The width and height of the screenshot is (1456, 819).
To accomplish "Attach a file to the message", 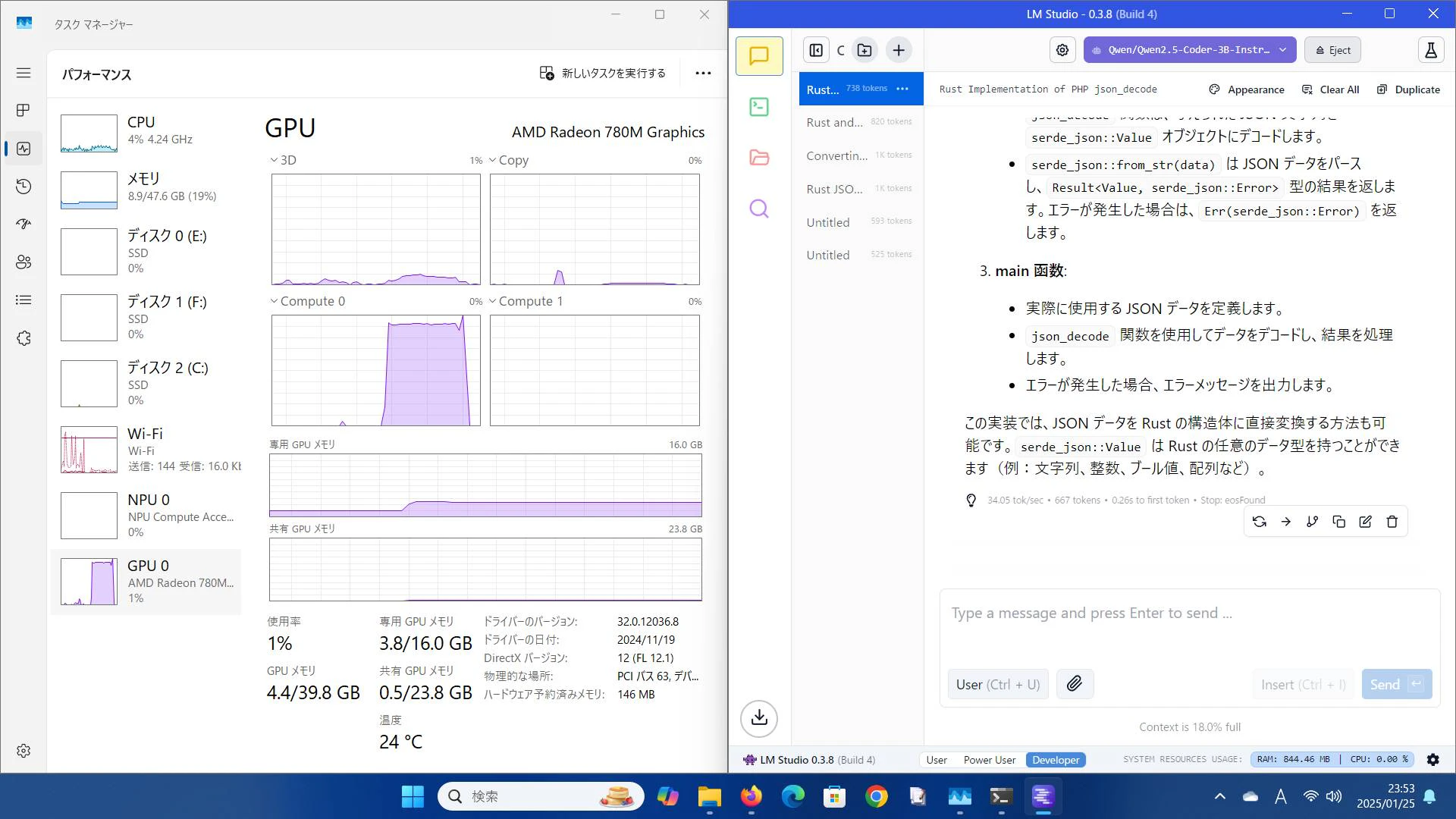I will [1075, 684].
